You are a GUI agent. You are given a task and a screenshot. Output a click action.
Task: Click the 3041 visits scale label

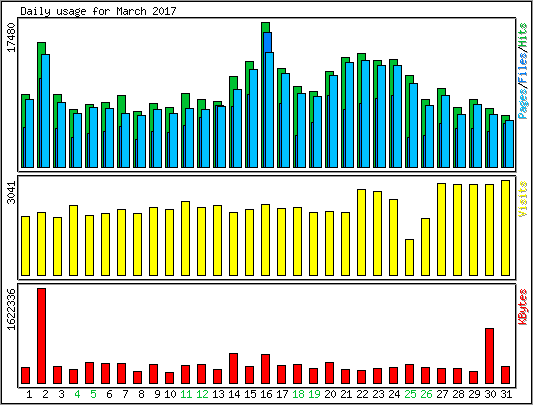tap(11, 192)
